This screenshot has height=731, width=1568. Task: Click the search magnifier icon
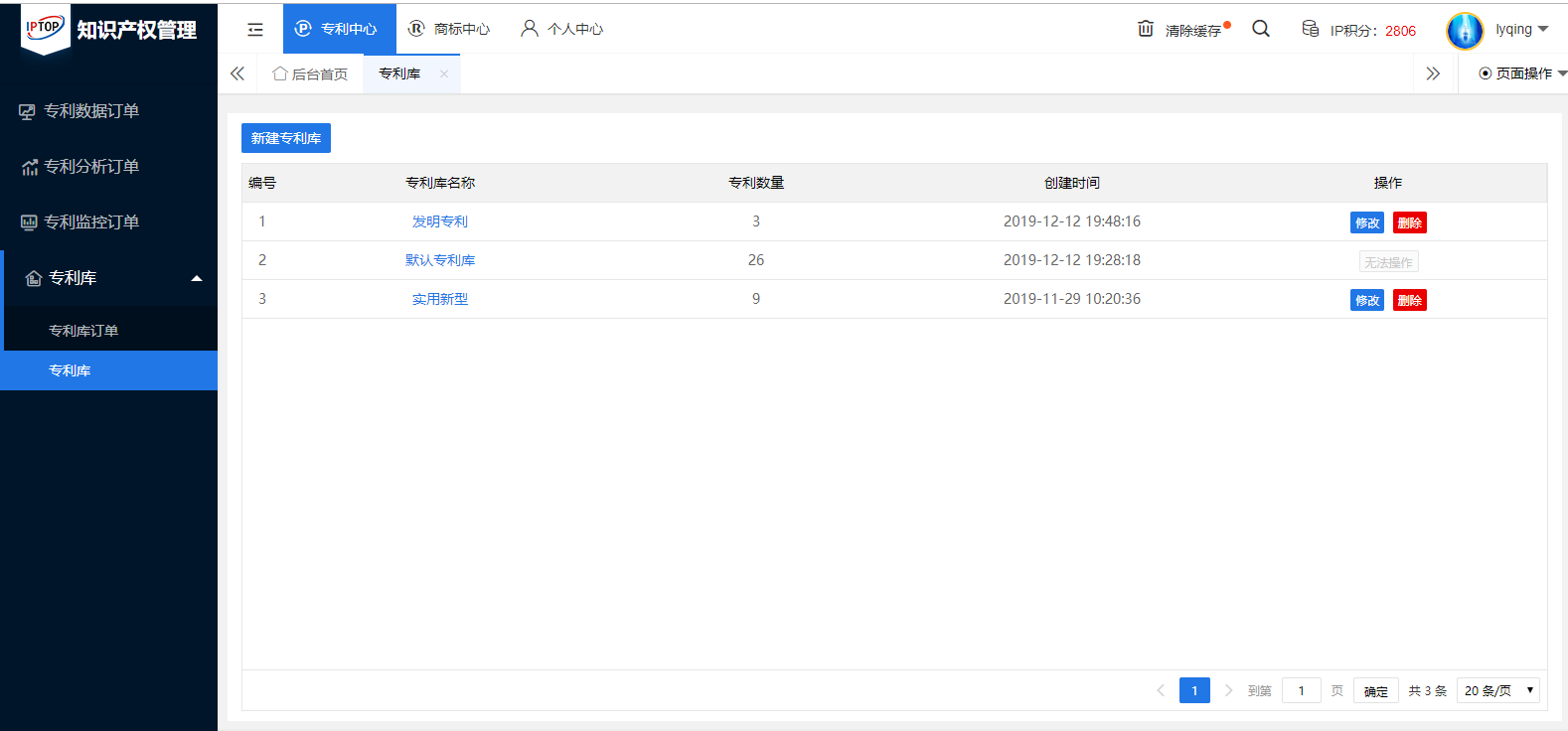coord(1261,29)
